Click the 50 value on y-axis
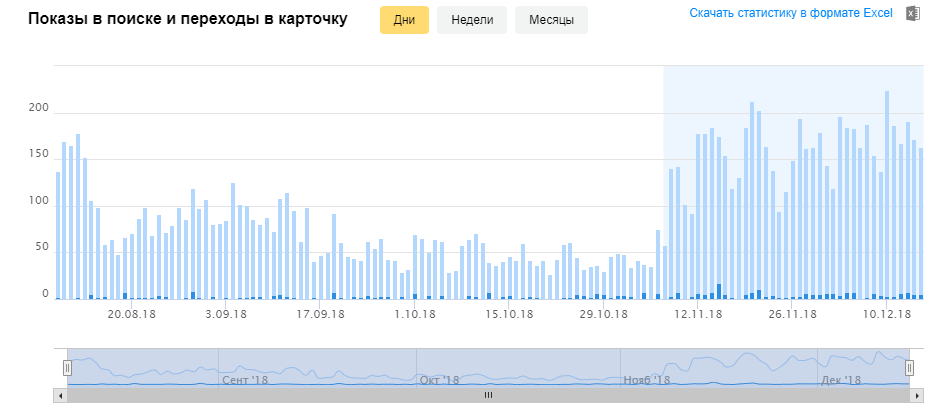This screenshot has width=944, height=417. pyautogui.click(x=41, y=248)
